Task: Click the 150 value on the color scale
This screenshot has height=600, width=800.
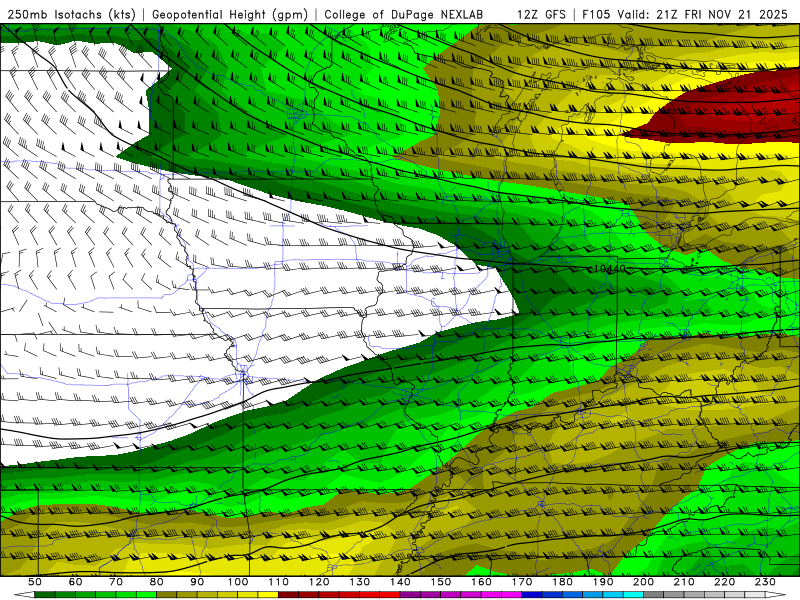Action: pyautogui.click(x=441, y=582)
